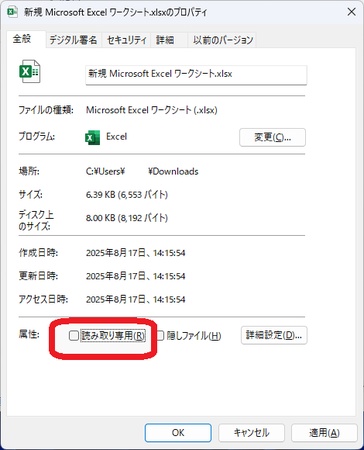
Task: Click the file name input field
Action: point(196,74)
